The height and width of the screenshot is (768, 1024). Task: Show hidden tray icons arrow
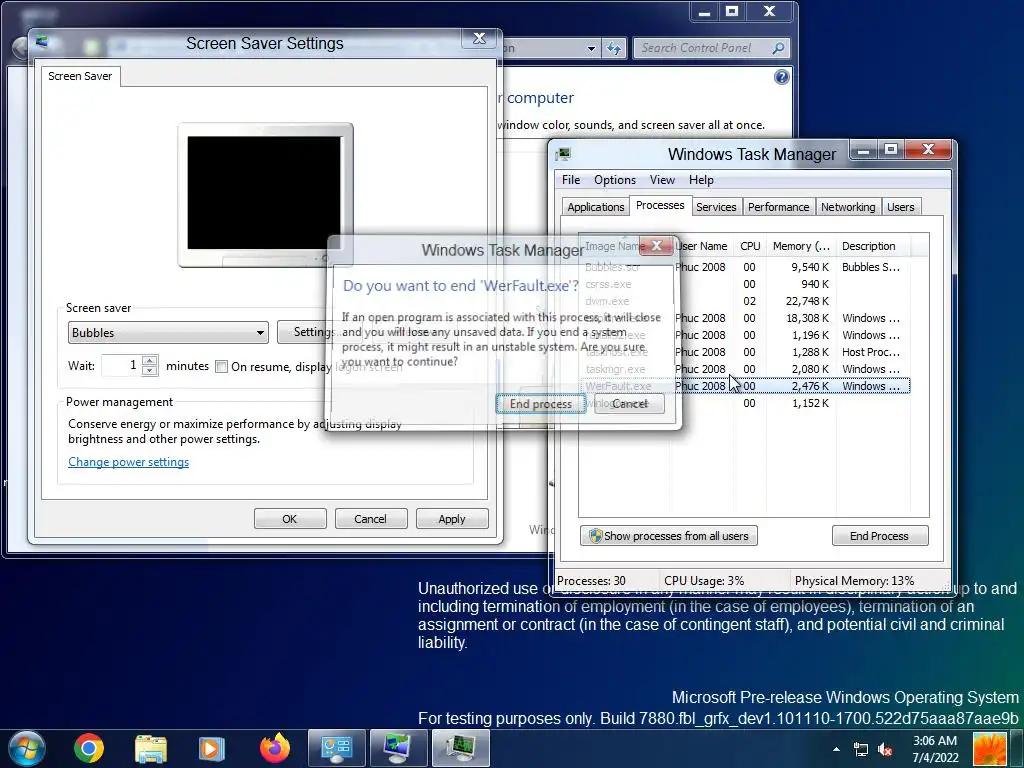point(837,749)
